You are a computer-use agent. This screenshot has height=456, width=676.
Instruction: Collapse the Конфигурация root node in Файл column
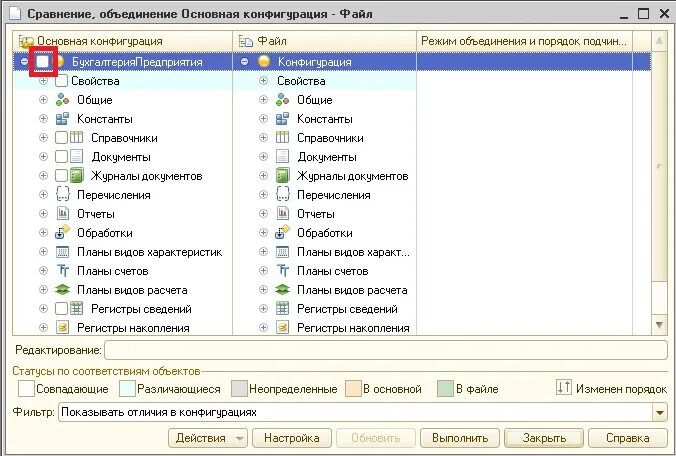[244, 62]
